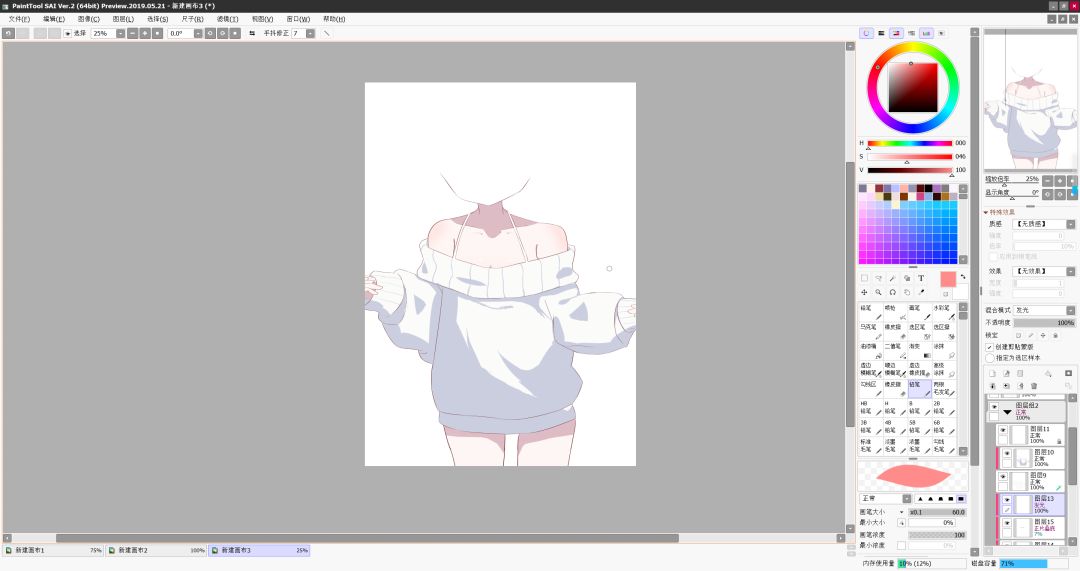
Task: Hide layer 图层13 via eye icon
Action: coord(1007,499)
